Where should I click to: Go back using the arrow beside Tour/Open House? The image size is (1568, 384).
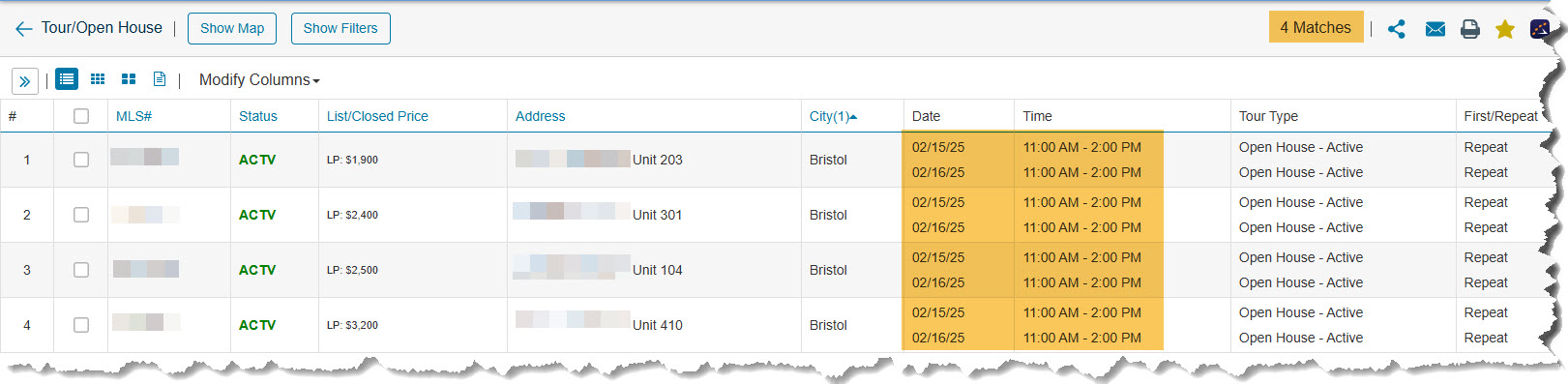pyautogui.click(x=24, y=29)
